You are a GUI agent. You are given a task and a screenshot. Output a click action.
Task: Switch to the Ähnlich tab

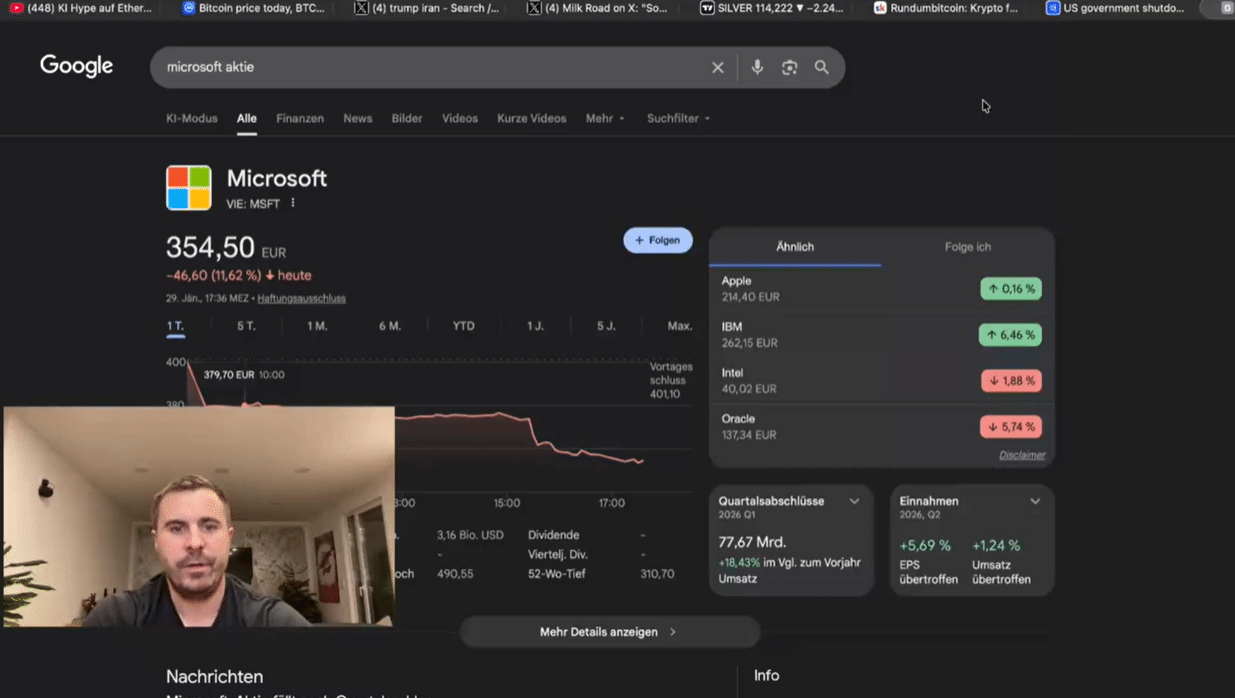pos(795,247)
